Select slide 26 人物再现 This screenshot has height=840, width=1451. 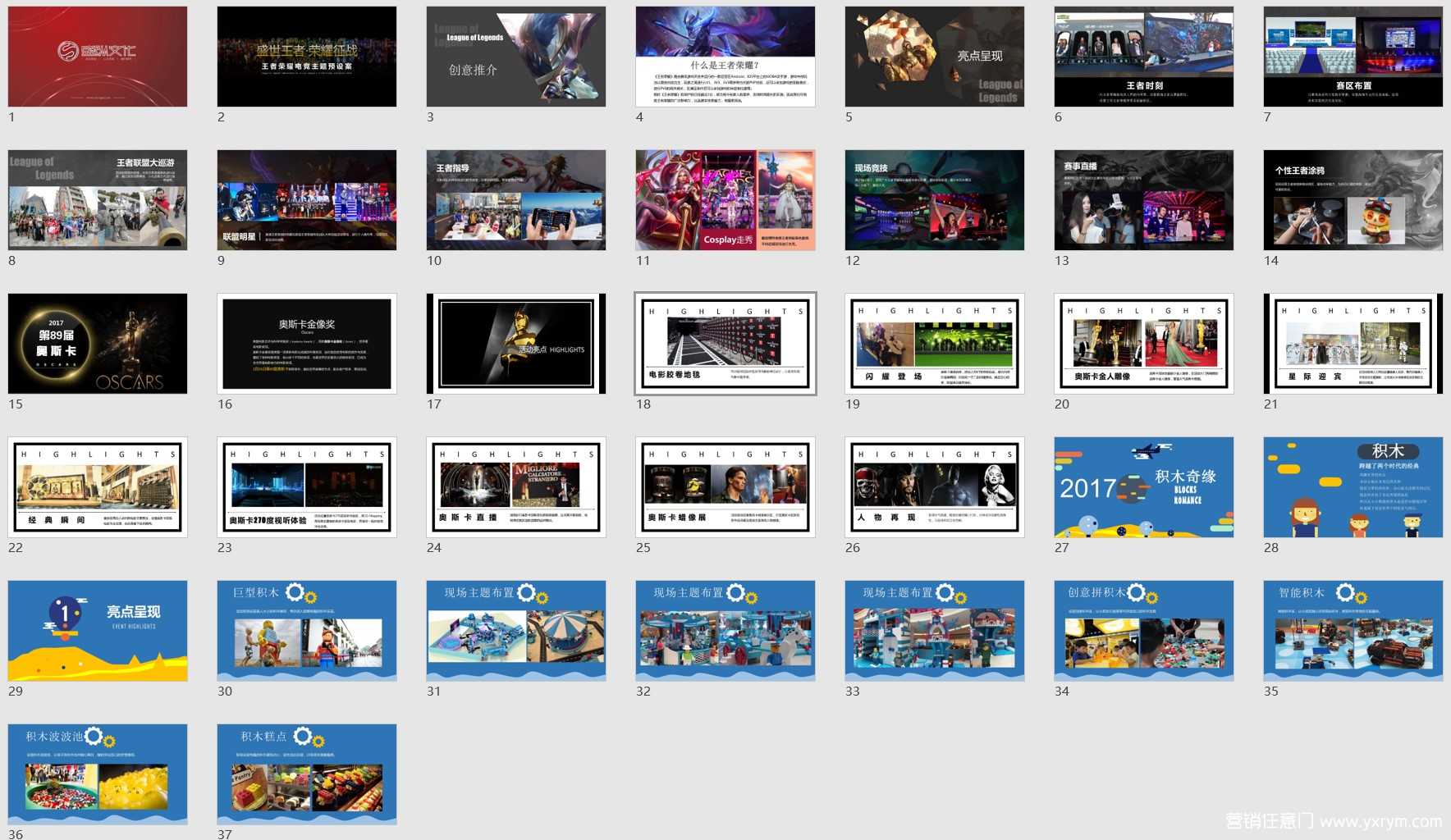(935, 487)
